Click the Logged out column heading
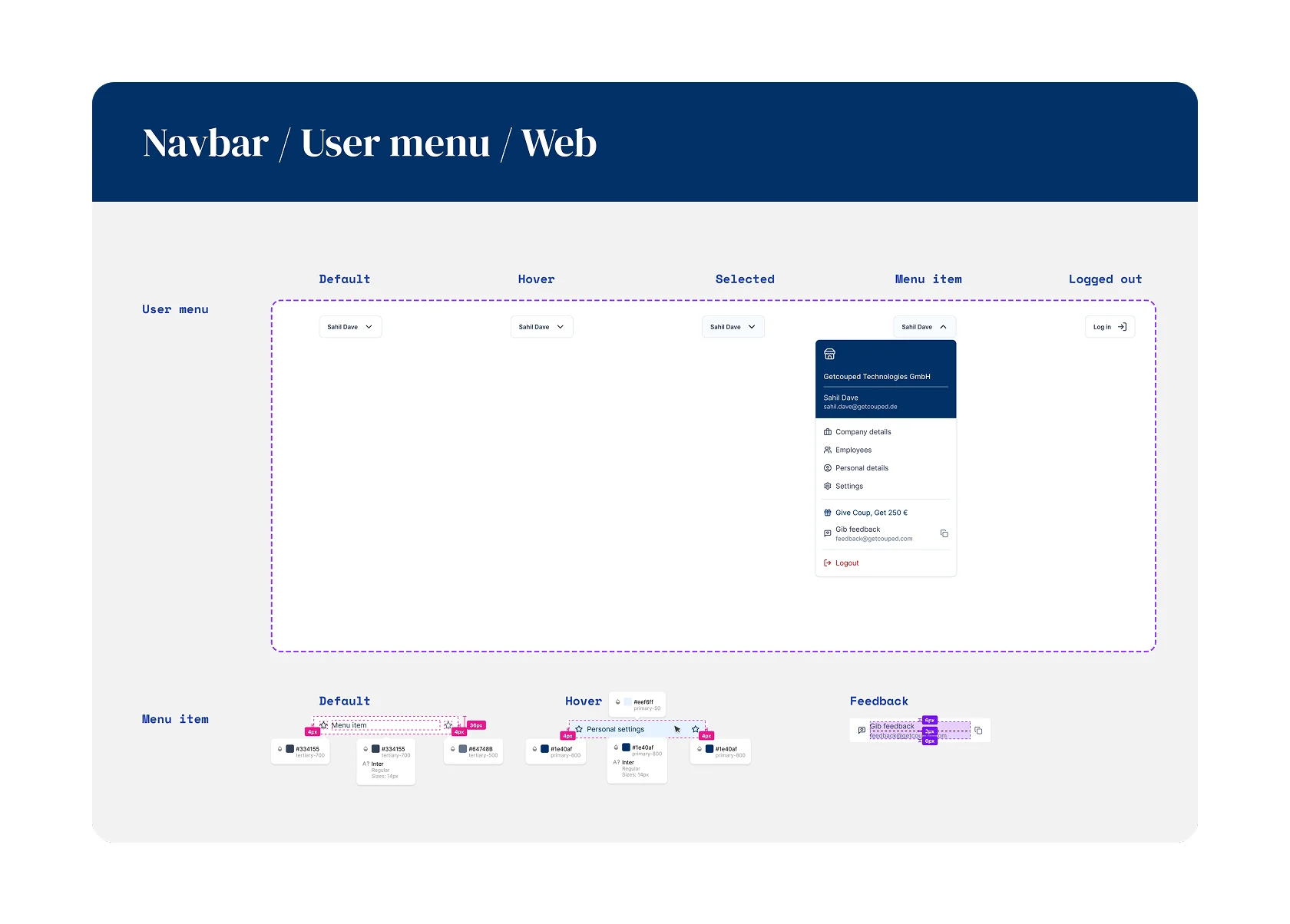Image resolution: width=1290 pixels, height=924 pixels. pyautogui.click(x=1105, y=279)
